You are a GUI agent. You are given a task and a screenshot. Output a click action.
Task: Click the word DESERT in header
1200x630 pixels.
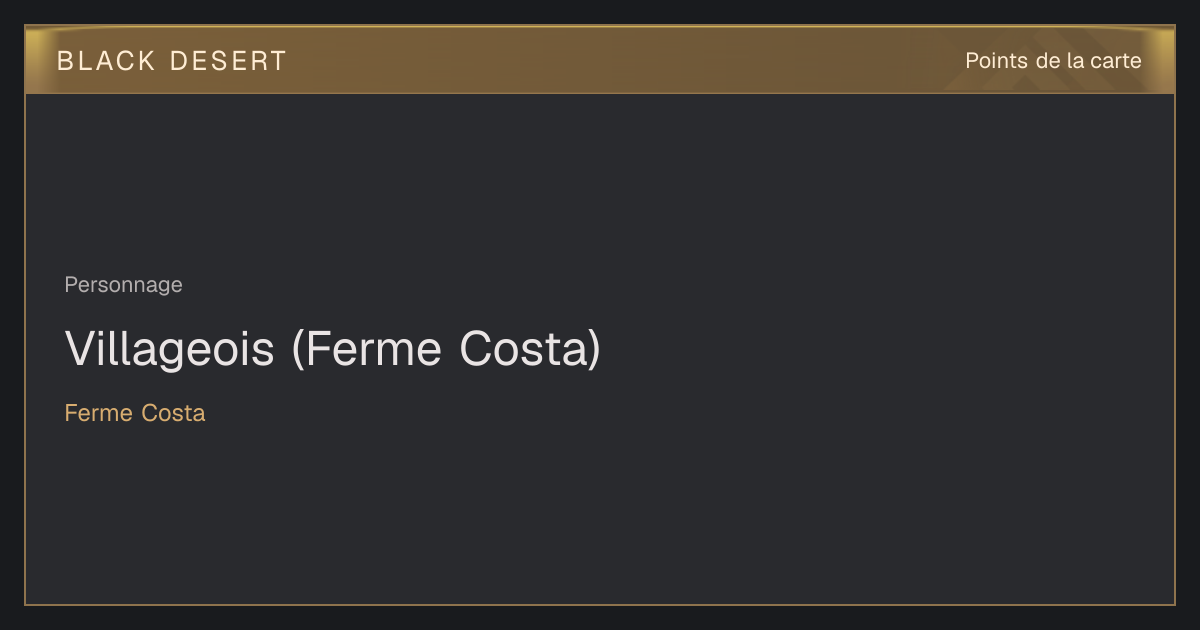[x=228, y=61]
